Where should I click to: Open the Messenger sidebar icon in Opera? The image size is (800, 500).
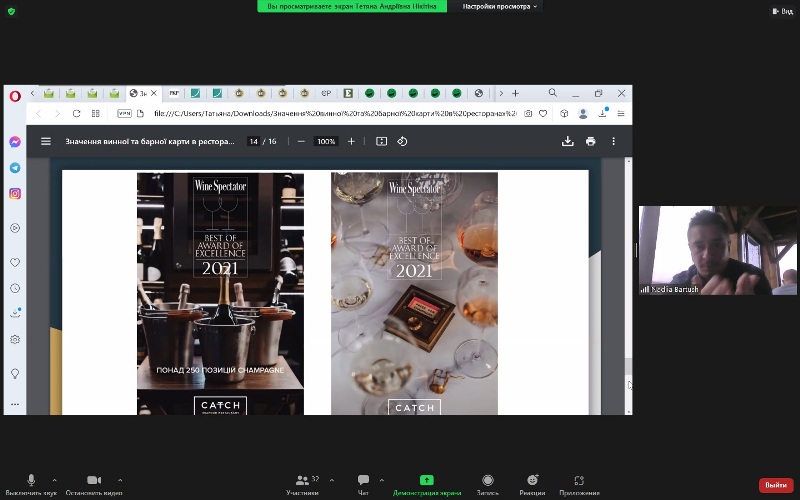(x=15, y=142)
